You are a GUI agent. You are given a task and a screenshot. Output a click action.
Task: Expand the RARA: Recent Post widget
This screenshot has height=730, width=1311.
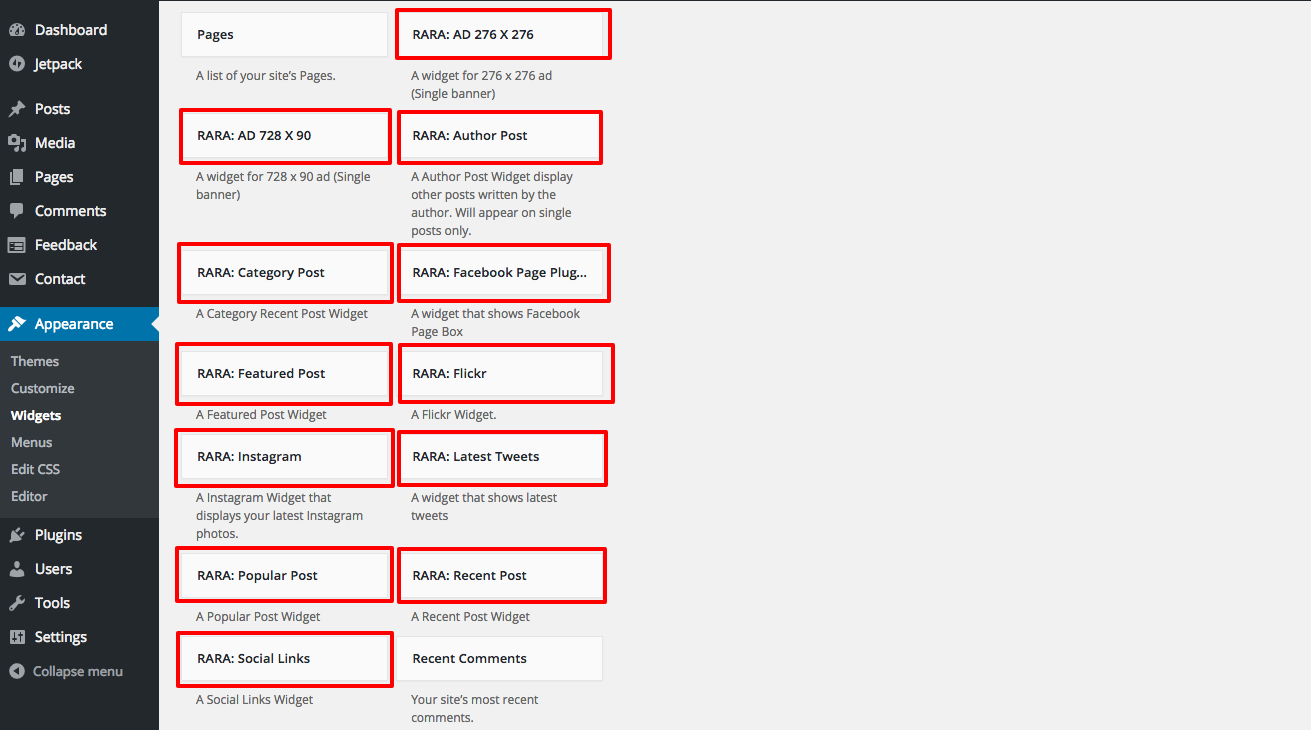[502, 576]
